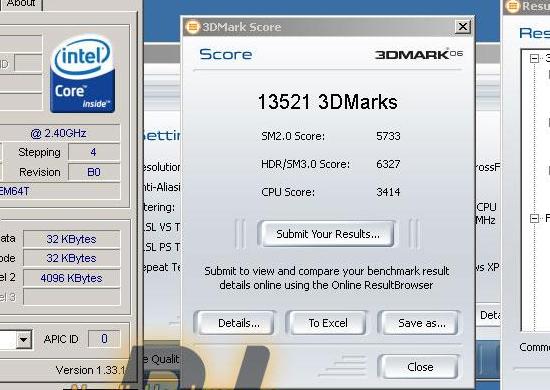
Task: Click the L1 data 32 KBytes field
Action: point(72,239)
